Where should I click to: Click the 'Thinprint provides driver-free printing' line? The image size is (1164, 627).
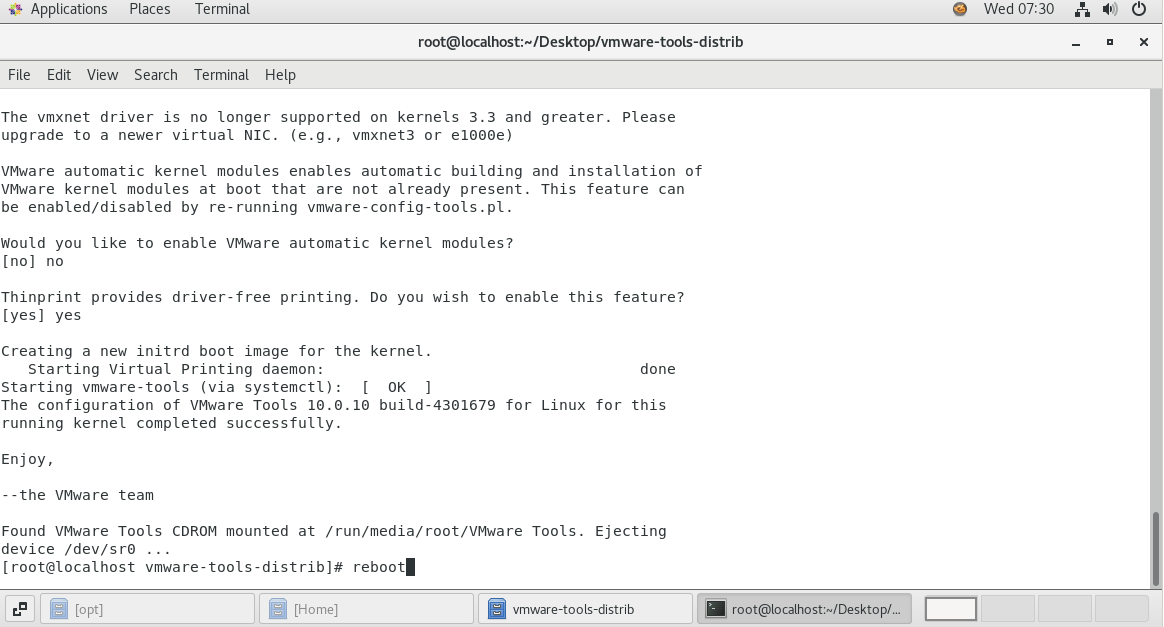tap(342, 297)
